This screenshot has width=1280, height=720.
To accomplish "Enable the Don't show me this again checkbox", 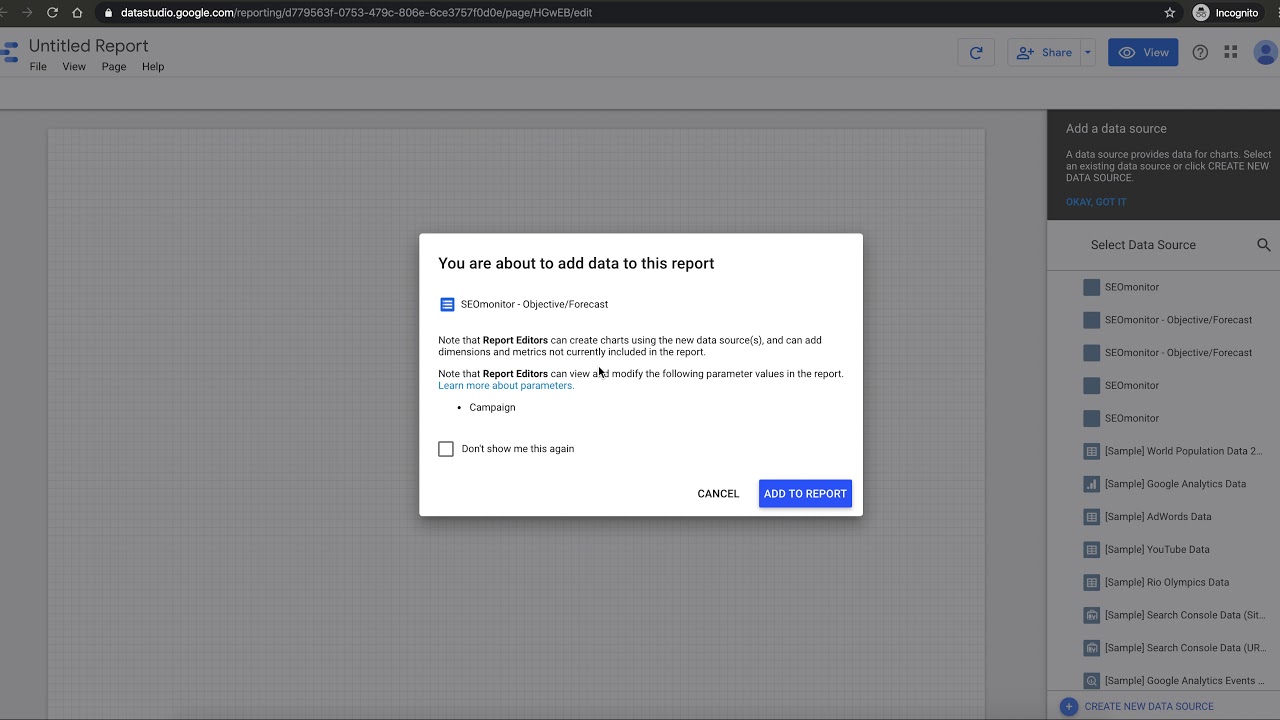I will [x=446, y=449].
